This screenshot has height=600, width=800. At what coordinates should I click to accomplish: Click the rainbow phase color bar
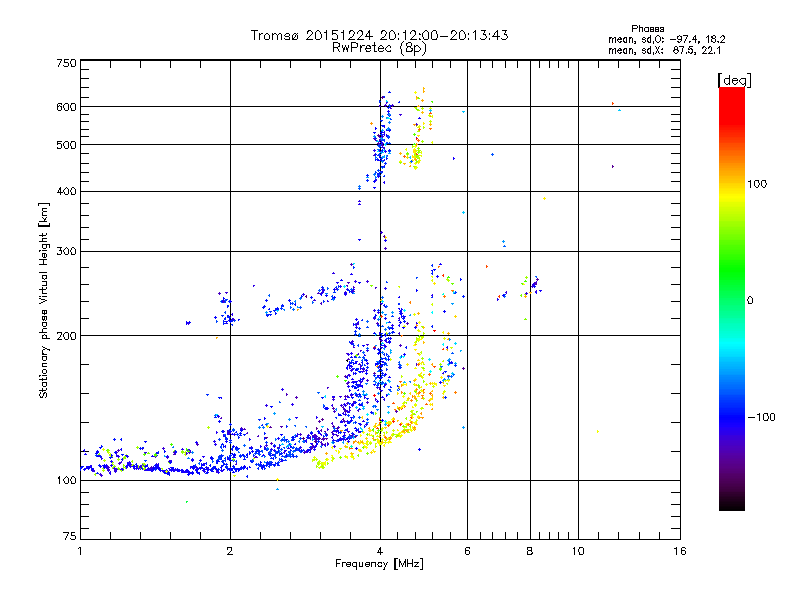click(x=732, y=298)
